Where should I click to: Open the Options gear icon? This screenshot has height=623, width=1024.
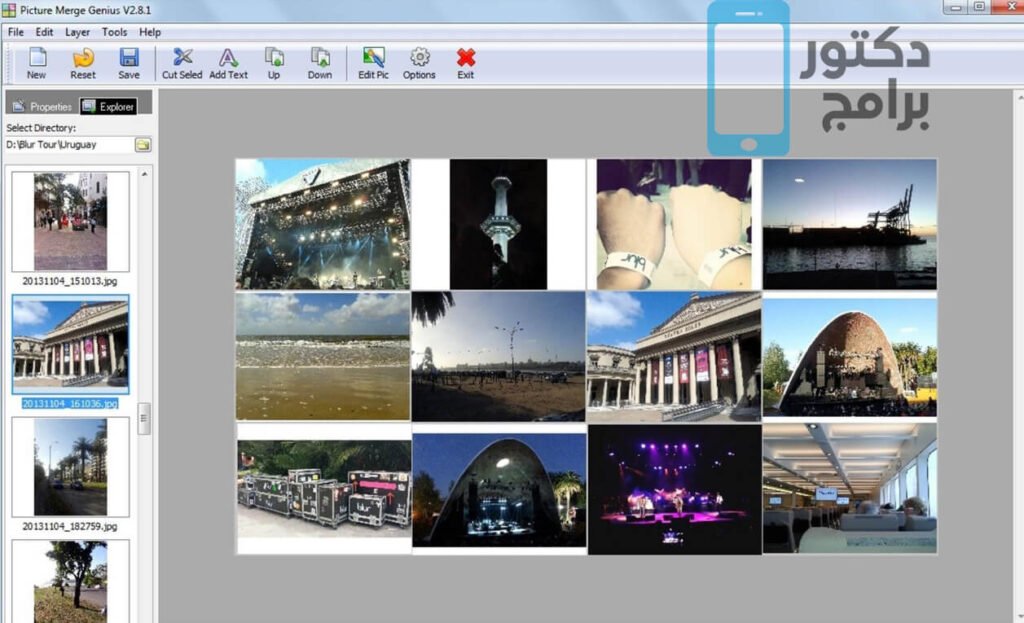pyautogui.click(x=419, y=60)
